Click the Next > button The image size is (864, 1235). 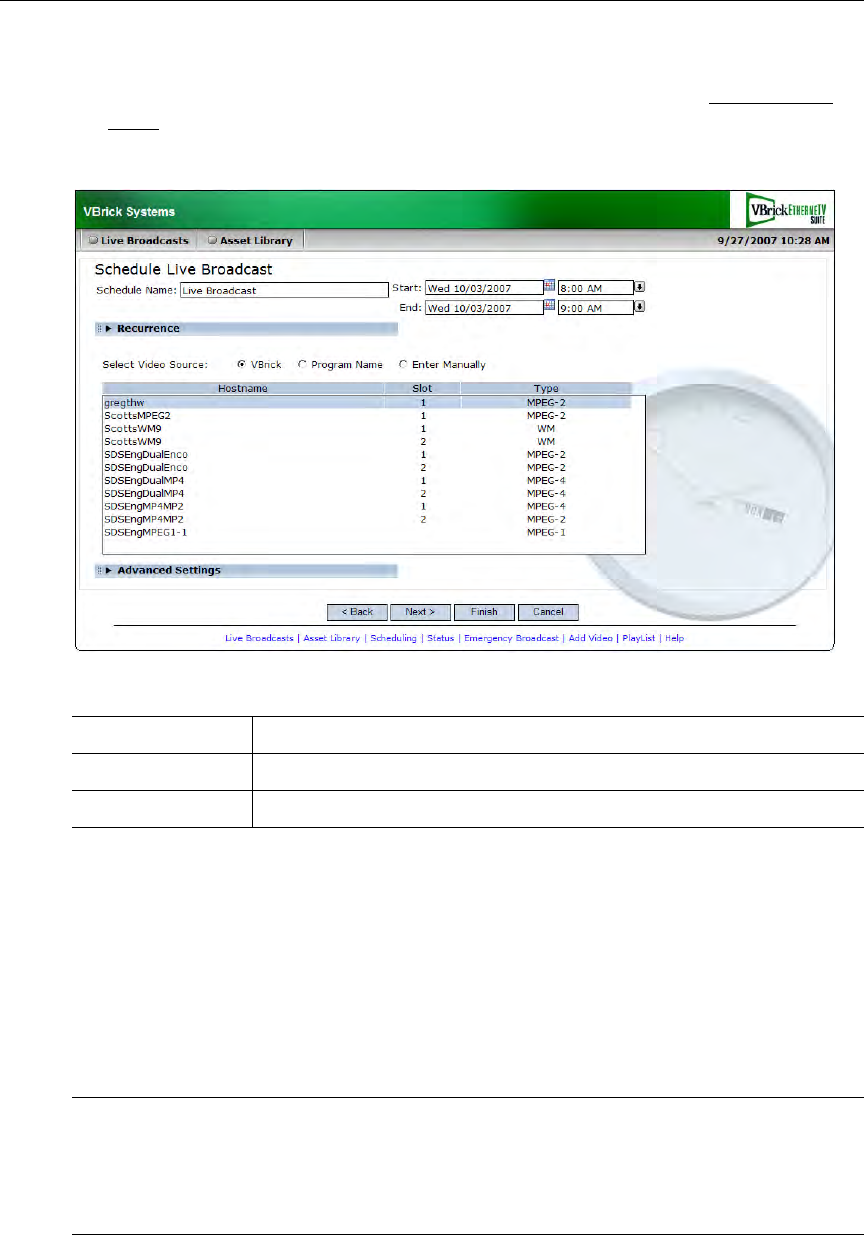pos(420,612)
